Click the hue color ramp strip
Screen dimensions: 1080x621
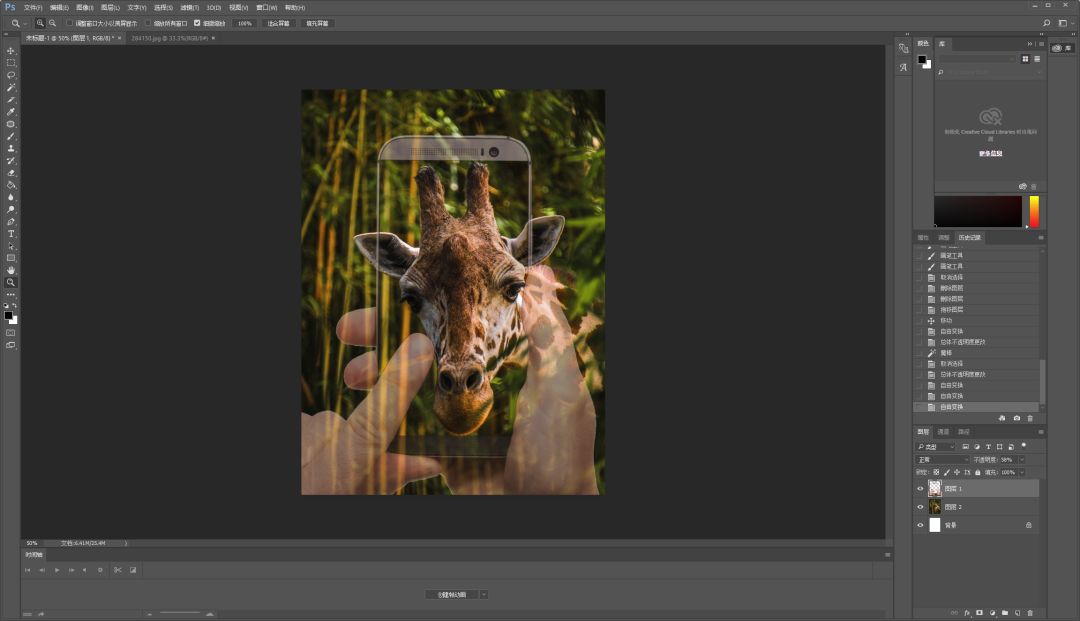(x=1034, y=211)
